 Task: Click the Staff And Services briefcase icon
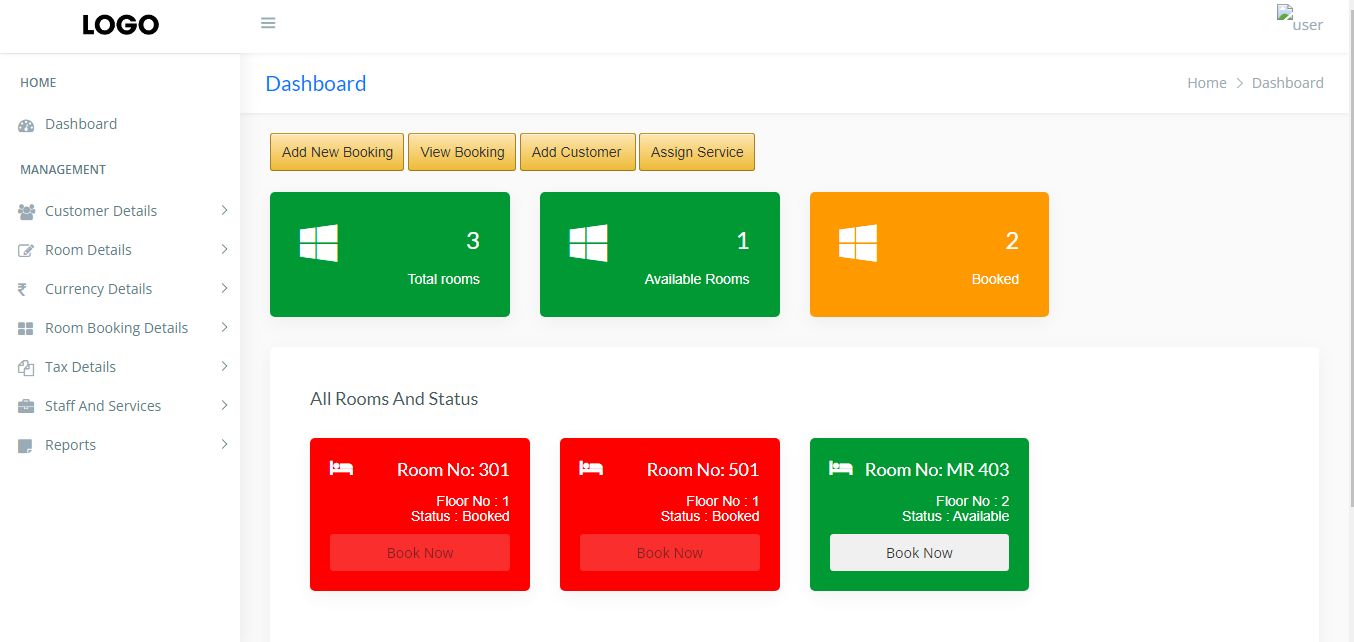(26, 407)
